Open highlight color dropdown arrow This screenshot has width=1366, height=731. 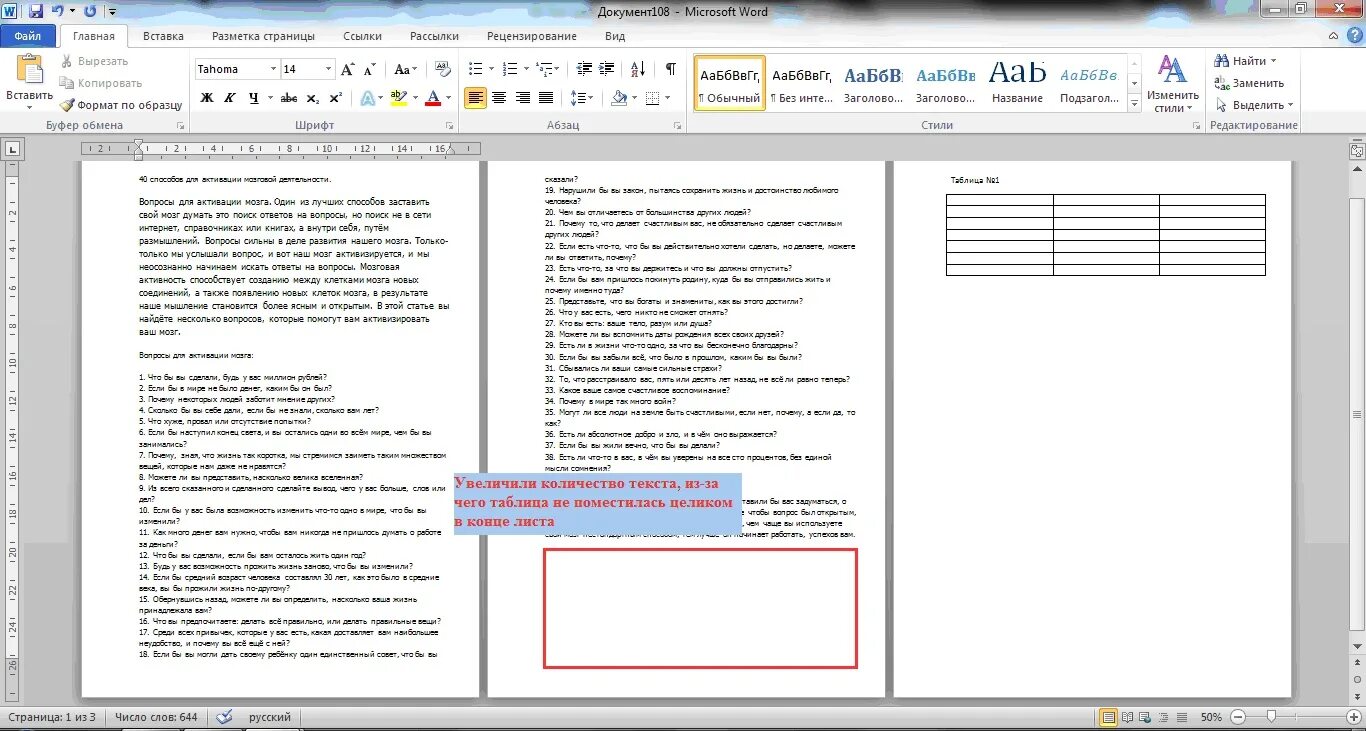414,98
